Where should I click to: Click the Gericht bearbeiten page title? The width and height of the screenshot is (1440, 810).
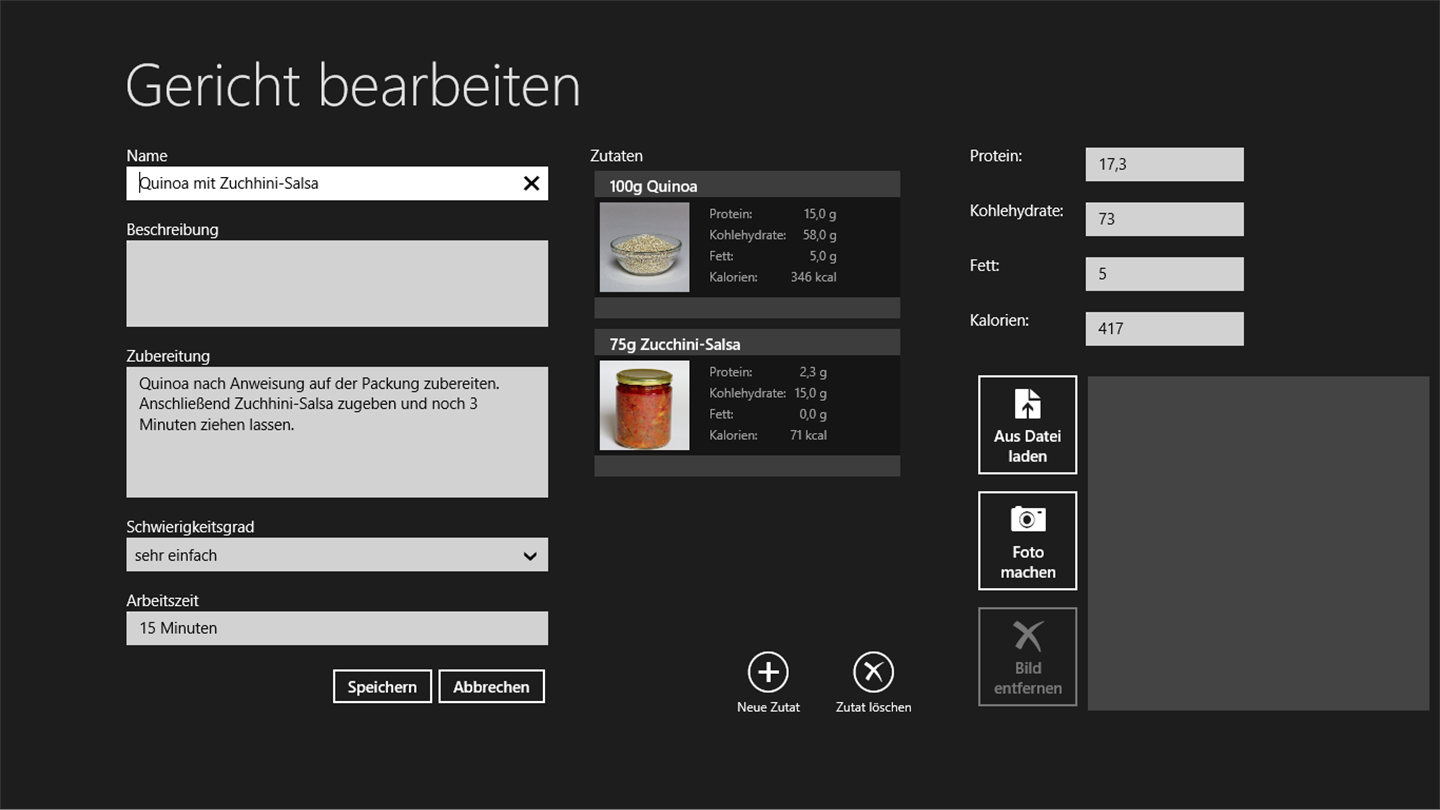point(353,85)
